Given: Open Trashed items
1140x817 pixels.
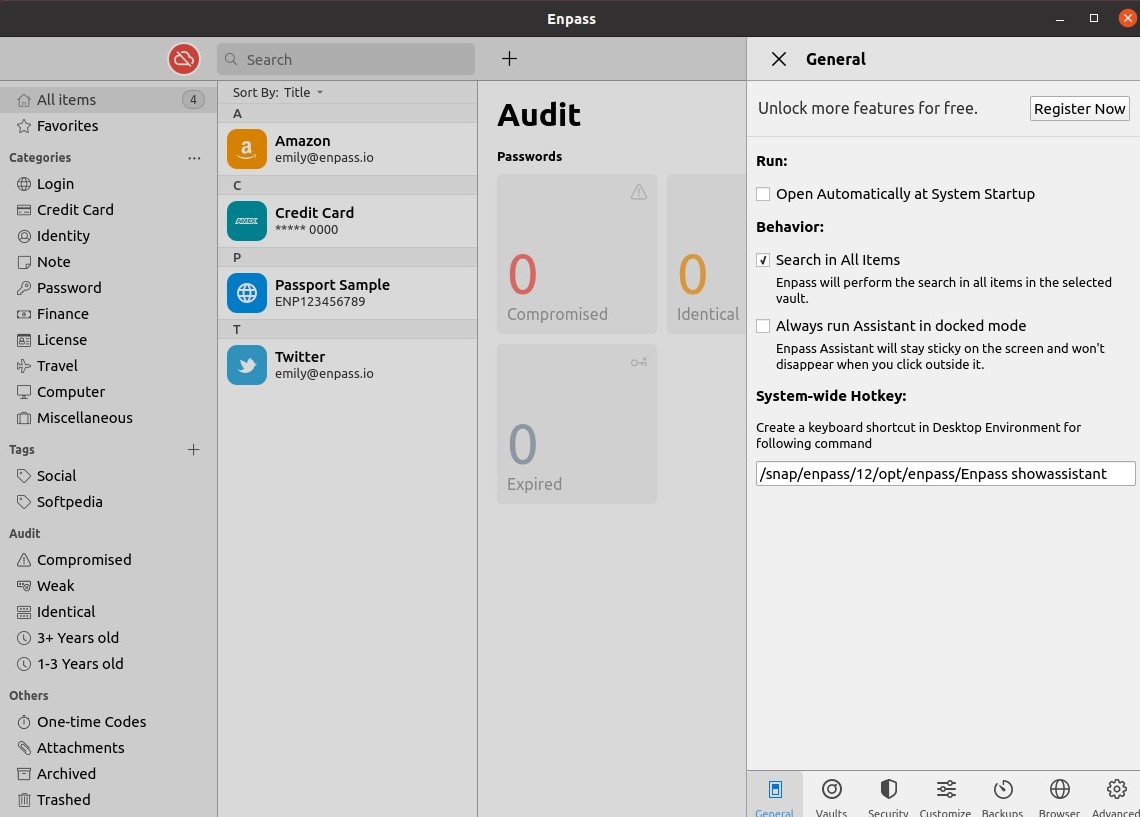Looking at the screenshot, I should point(108,800).
